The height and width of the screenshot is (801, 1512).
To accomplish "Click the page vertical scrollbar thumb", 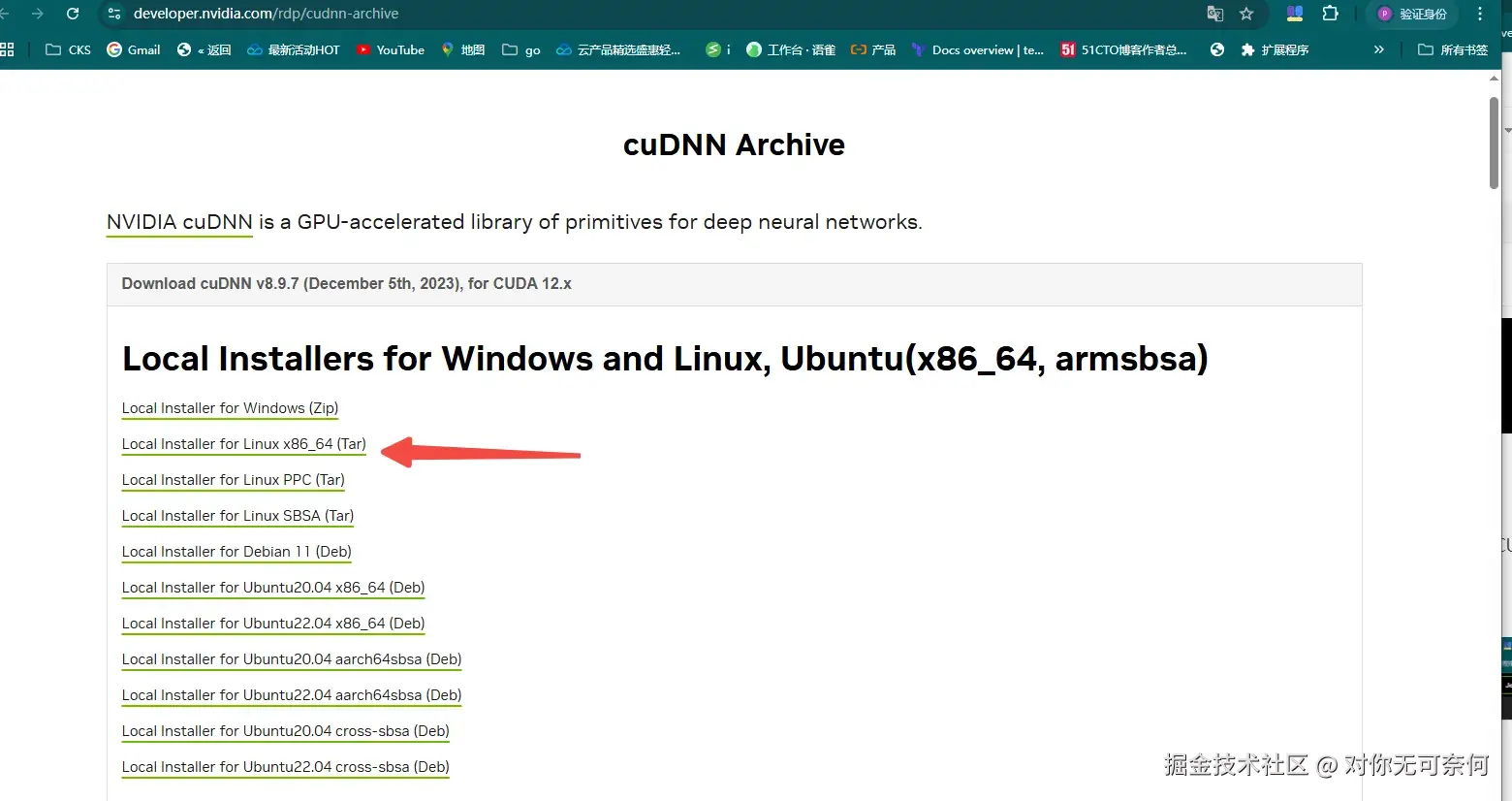I will [1494, 142].
